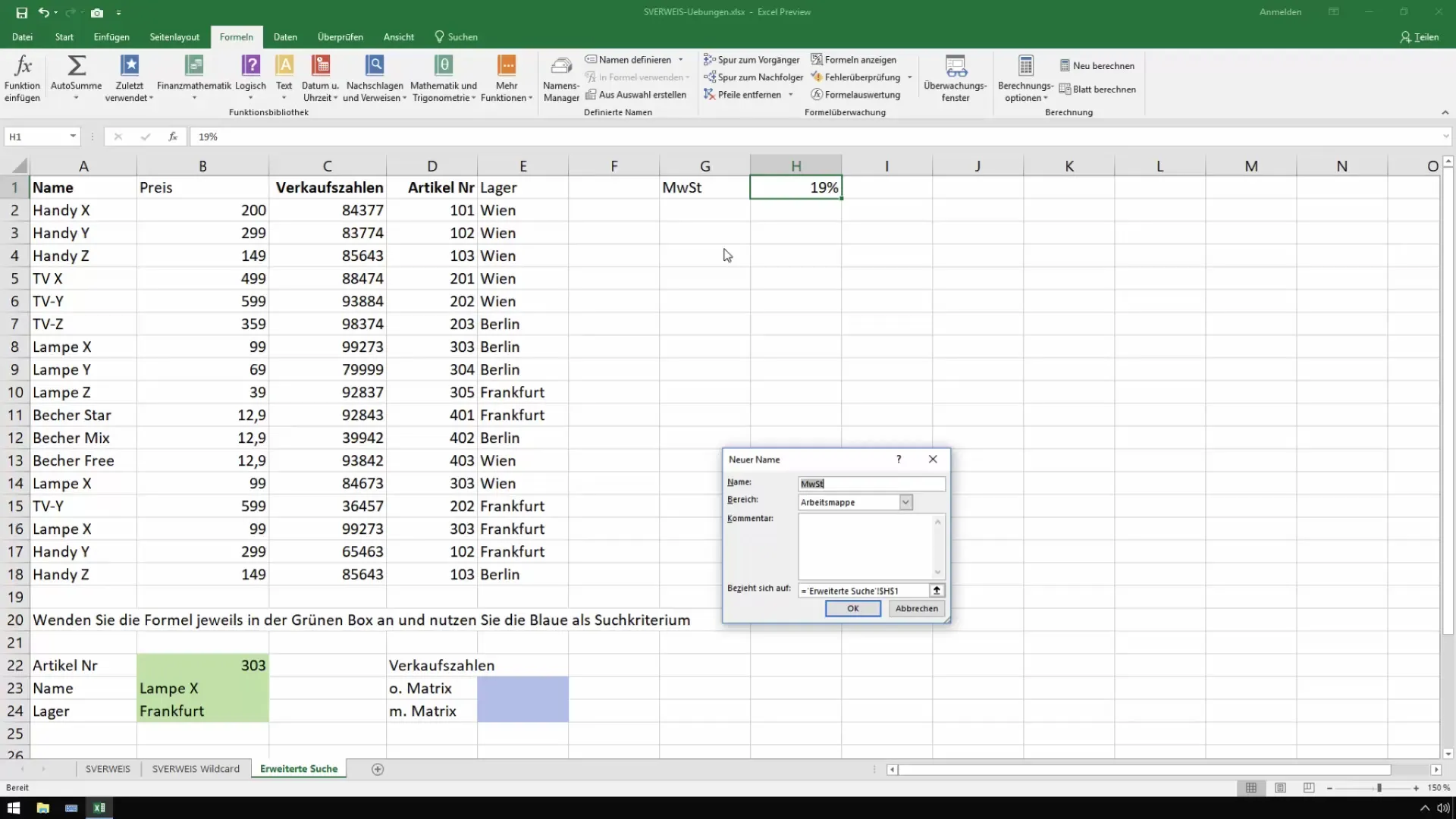The width and height of the screenshot is (1456, 819).
Task: Open Windows Start menu
Action: [x=14, y=808]
